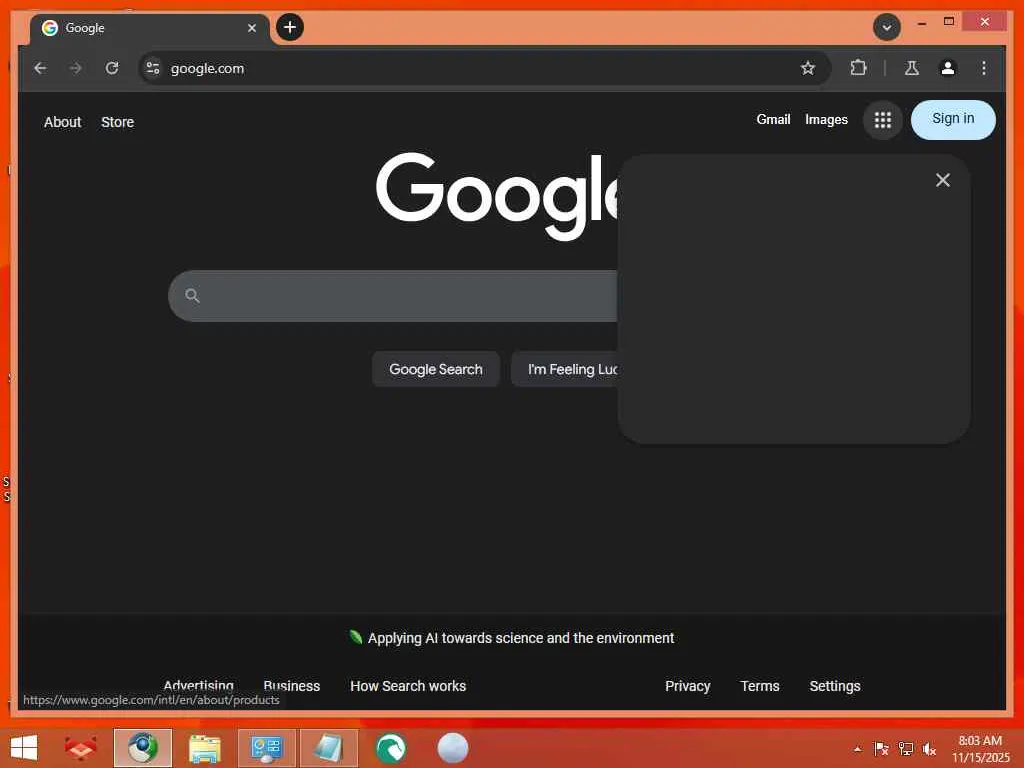Bookmark this page with the star icon
Viewport: 1024px width, 768px height.
click(808, 68)
